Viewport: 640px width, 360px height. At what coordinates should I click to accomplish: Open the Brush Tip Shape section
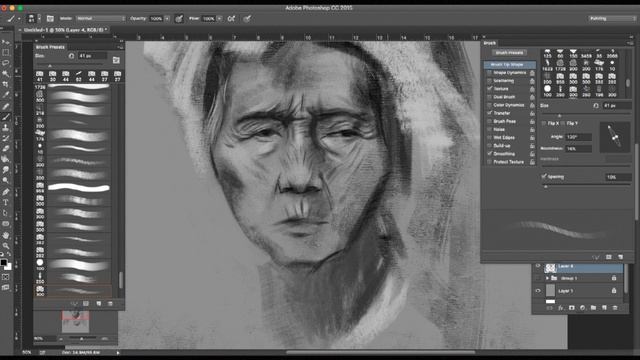click(510, 64)
